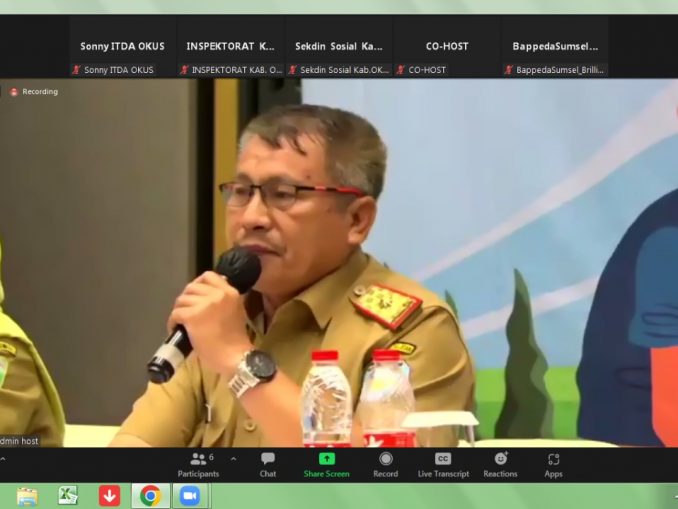Expand the caret at the toolbar's left edge

click(3, 459)
